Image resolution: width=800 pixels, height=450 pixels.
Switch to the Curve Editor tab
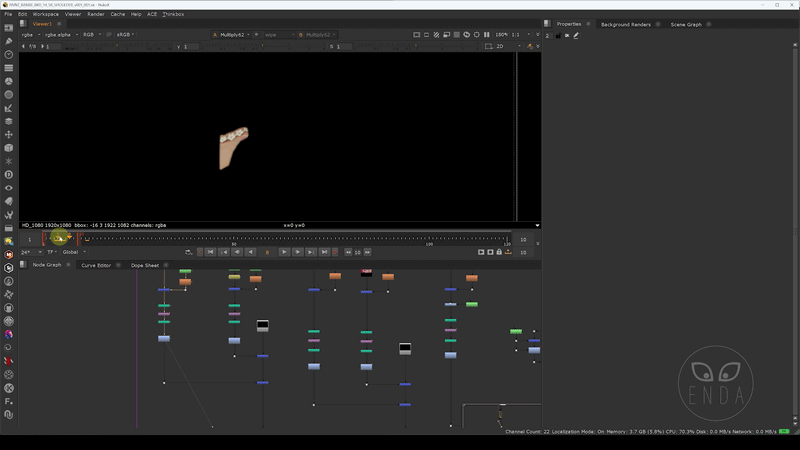click(x=96, y=265)
